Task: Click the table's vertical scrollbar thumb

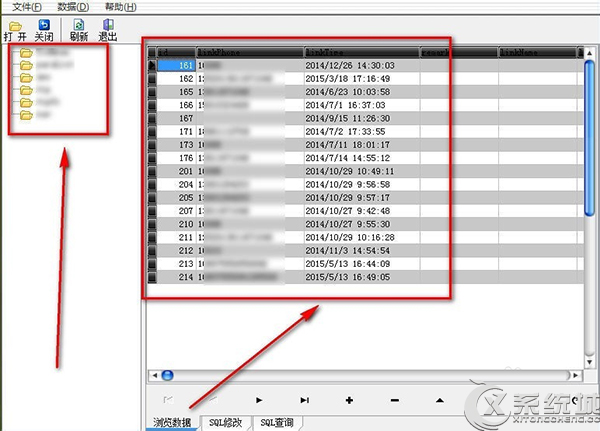Action: [590, 138]
